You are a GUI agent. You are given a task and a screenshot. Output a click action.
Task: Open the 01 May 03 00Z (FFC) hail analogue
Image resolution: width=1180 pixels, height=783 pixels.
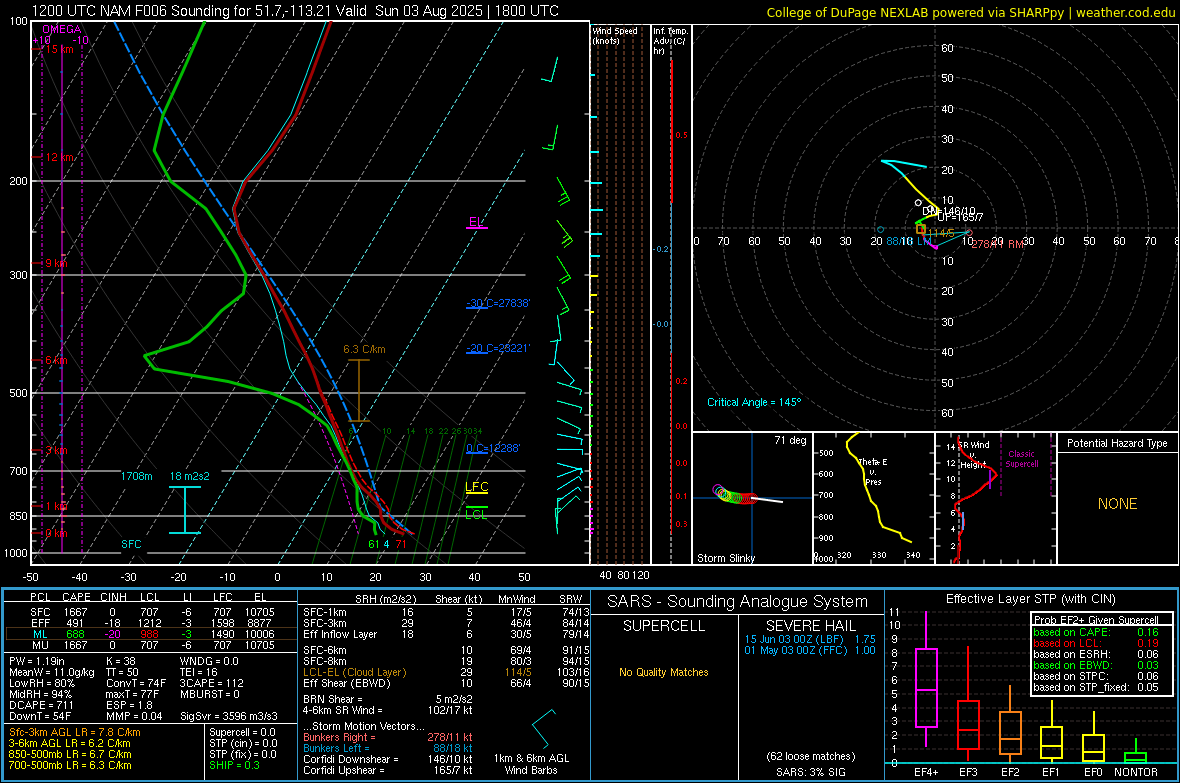point(810,650)
